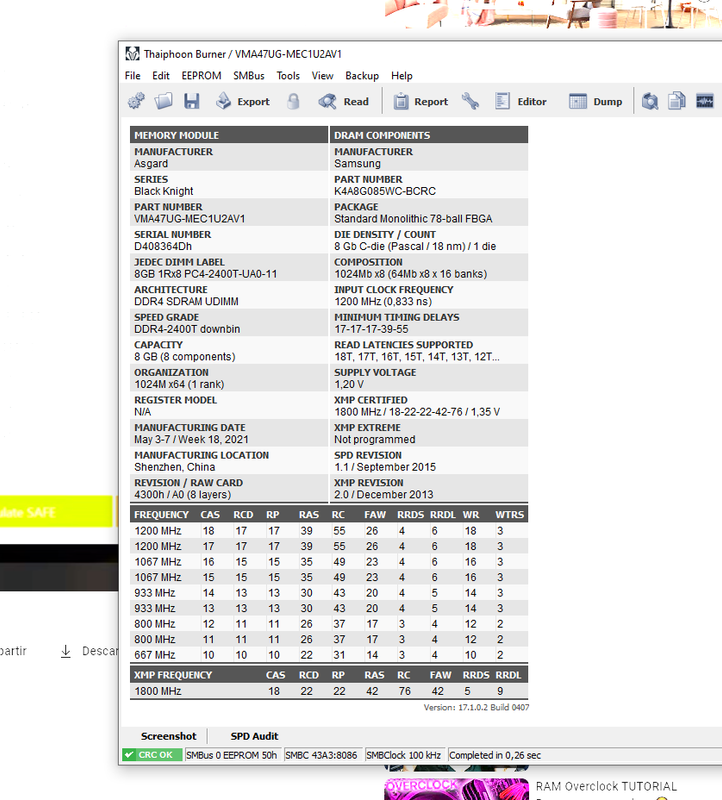Click the Export toolbar button
The height and width of the screenshot is (800, 722).
tap(243, 102)
